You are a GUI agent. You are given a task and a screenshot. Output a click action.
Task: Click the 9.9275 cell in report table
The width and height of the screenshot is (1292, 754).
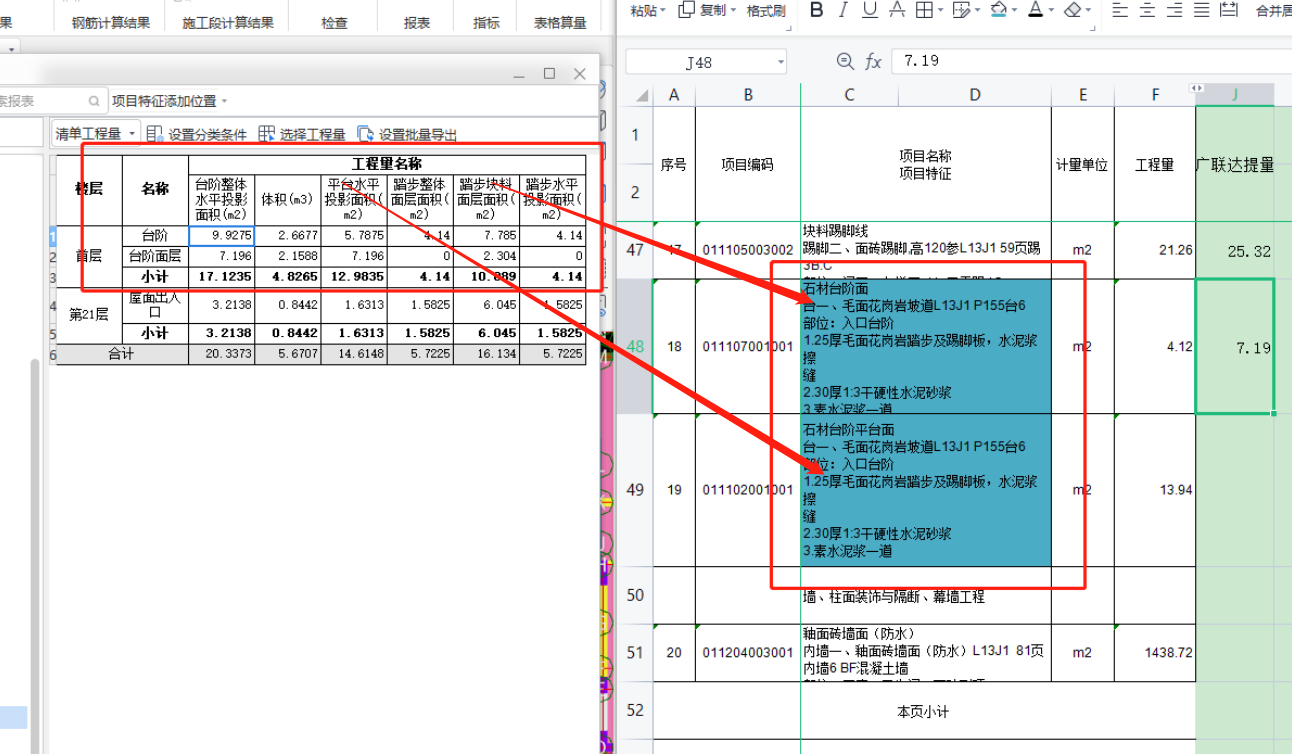[x=221, y=236]
